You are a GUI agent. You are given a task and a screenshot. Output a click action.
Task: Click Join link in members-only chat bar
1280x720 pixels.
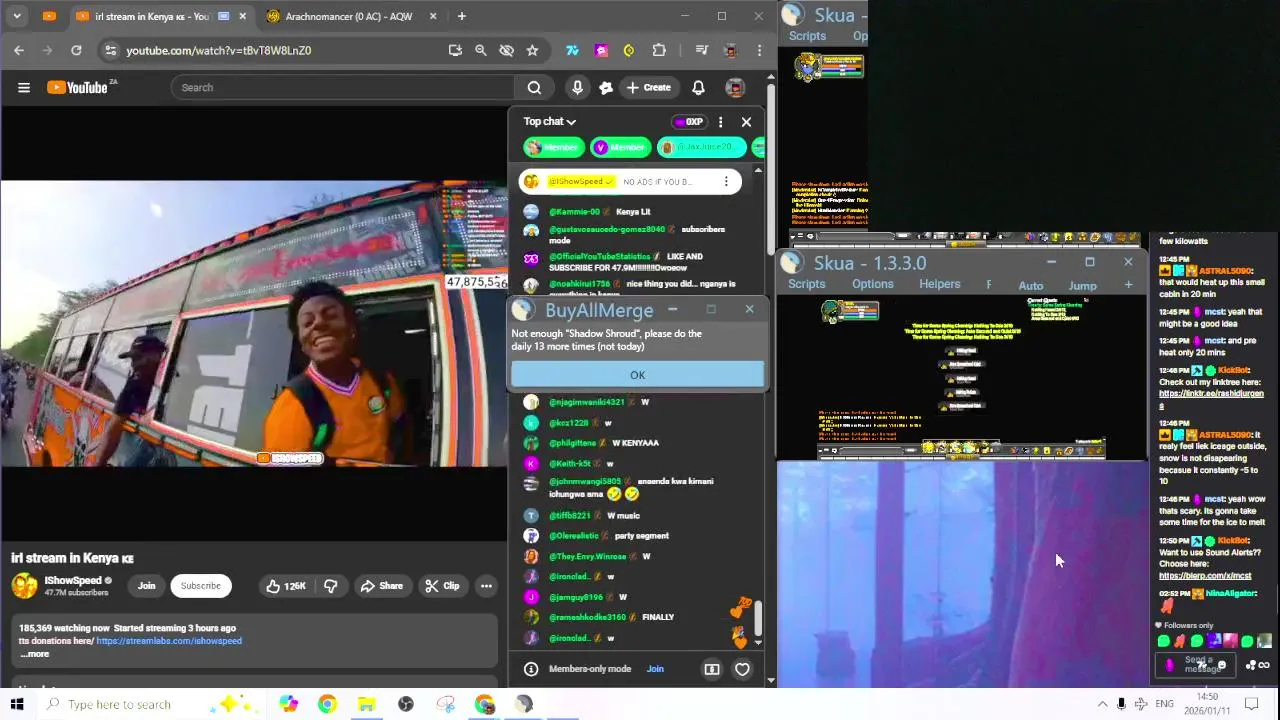(x=655, y=669)
